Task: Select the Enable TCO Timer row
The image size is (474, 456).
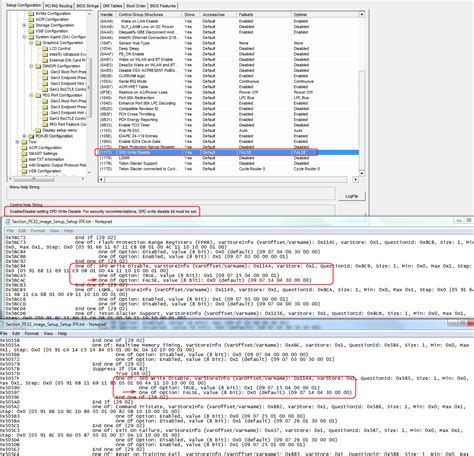Action: 229,125
